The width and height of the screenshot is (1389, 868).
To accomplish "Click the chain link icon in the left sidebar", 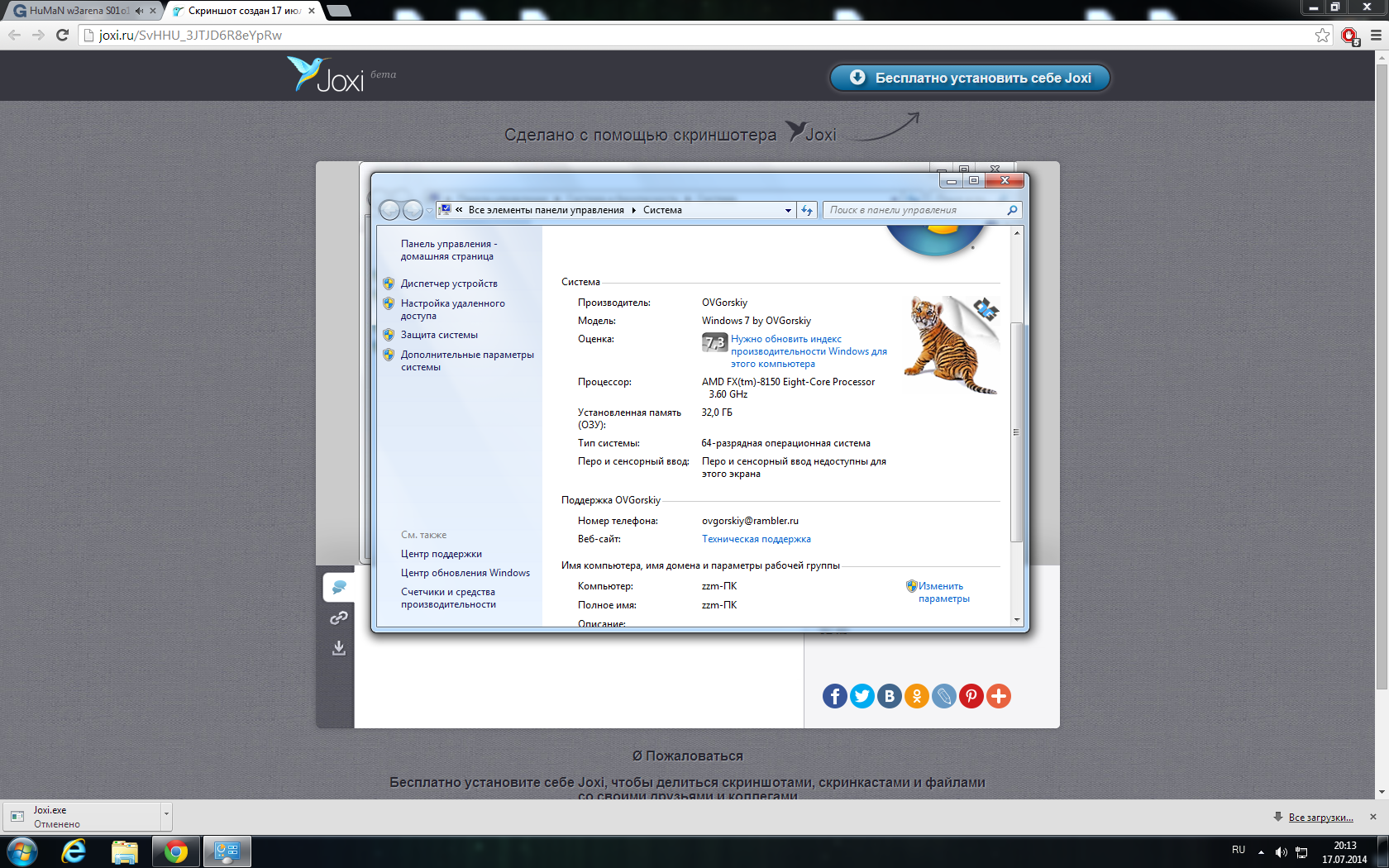I will pyautogui.click(x=339, y=618).
